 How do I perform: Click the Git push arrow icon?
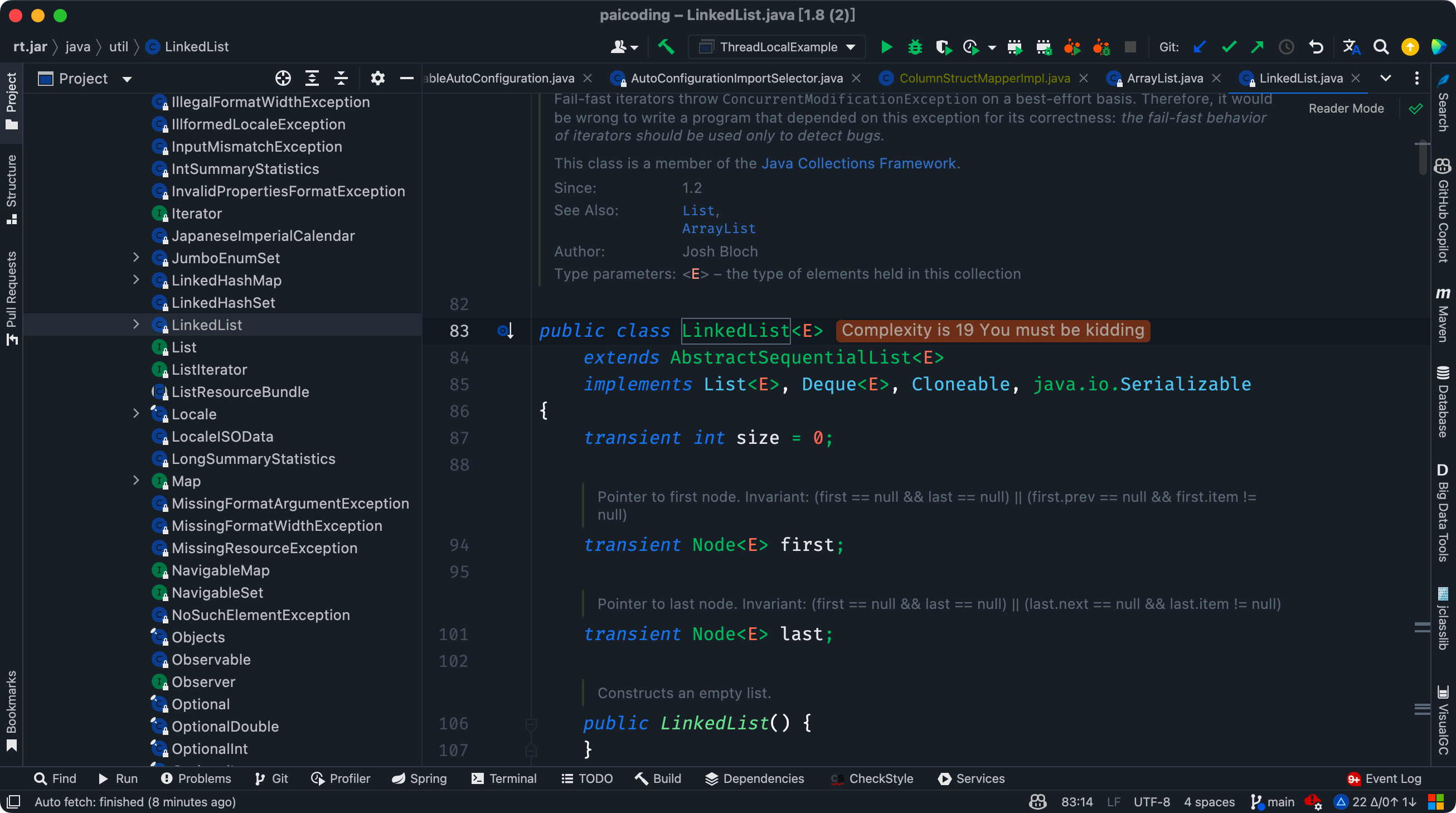click(x=1257, y=47)
